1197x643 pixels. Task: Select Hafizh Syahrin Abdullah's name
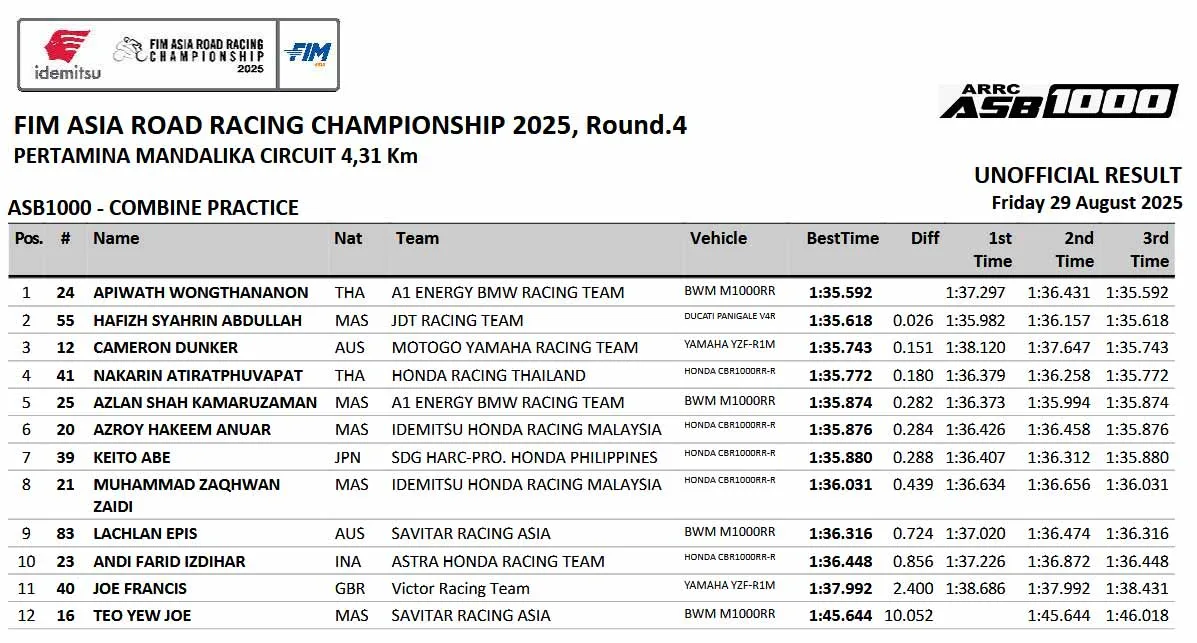(197, 321)
